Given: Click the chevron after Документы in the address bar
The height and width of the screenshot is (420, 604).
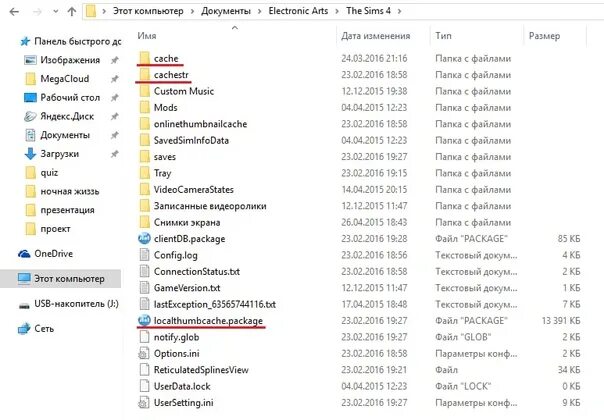Looking at the screenshot, I should pyautogui.click(x=260, y=11).
